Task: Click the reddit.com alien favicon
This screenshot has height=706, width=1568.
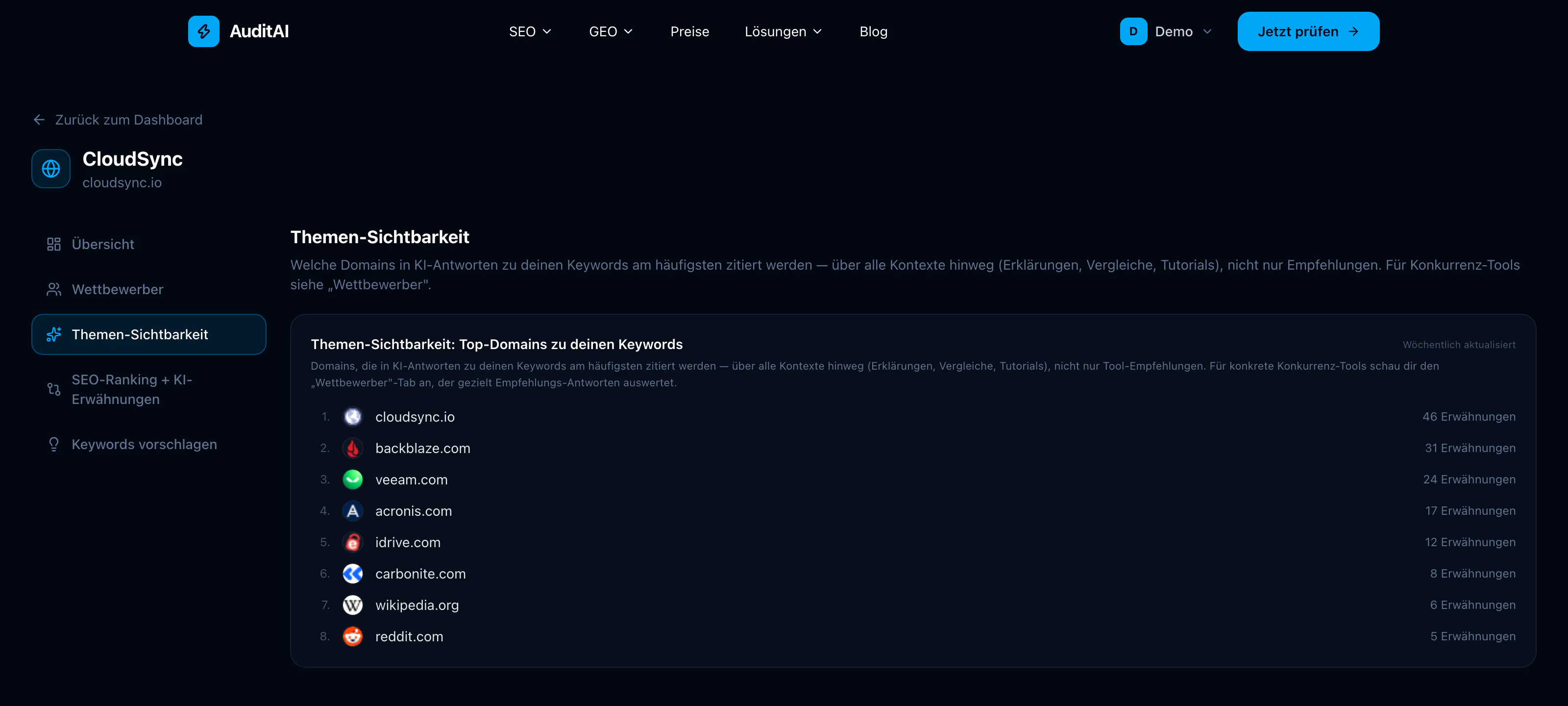Action: coord(352,636)
